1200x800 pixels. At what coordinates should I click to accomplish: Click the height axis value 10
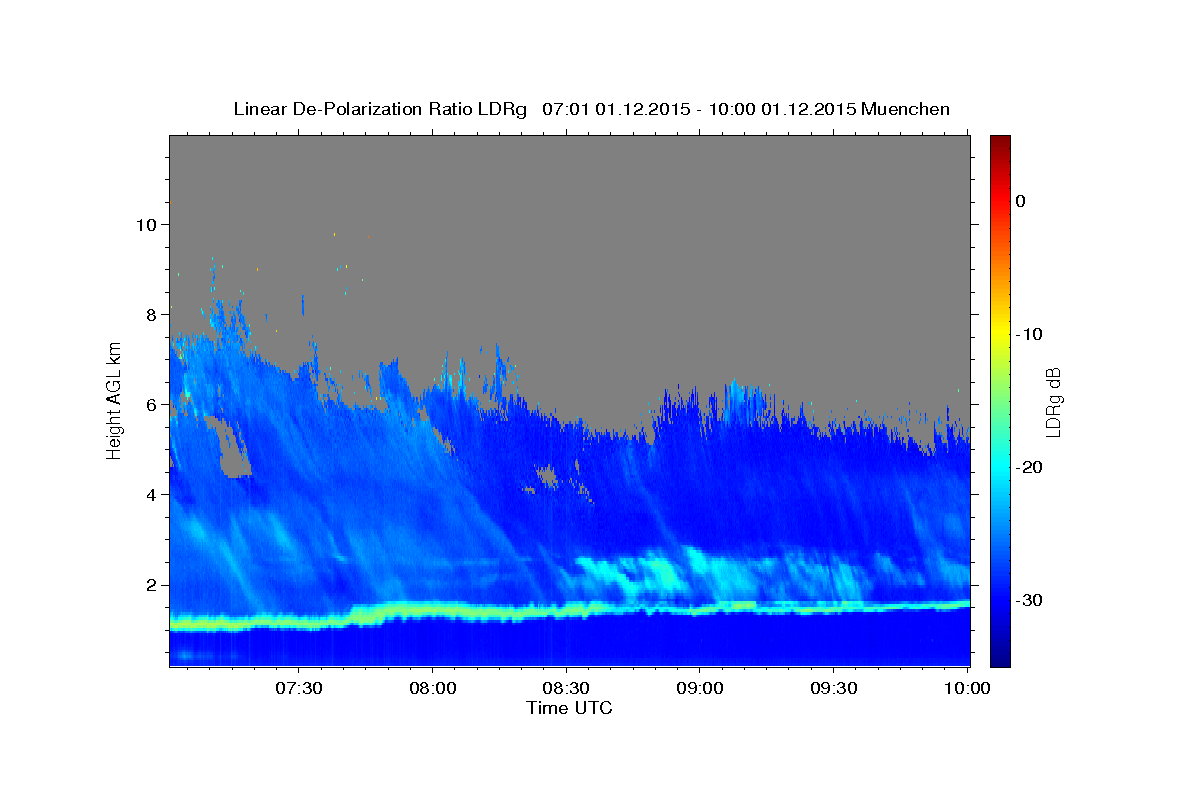click(145, 224)
